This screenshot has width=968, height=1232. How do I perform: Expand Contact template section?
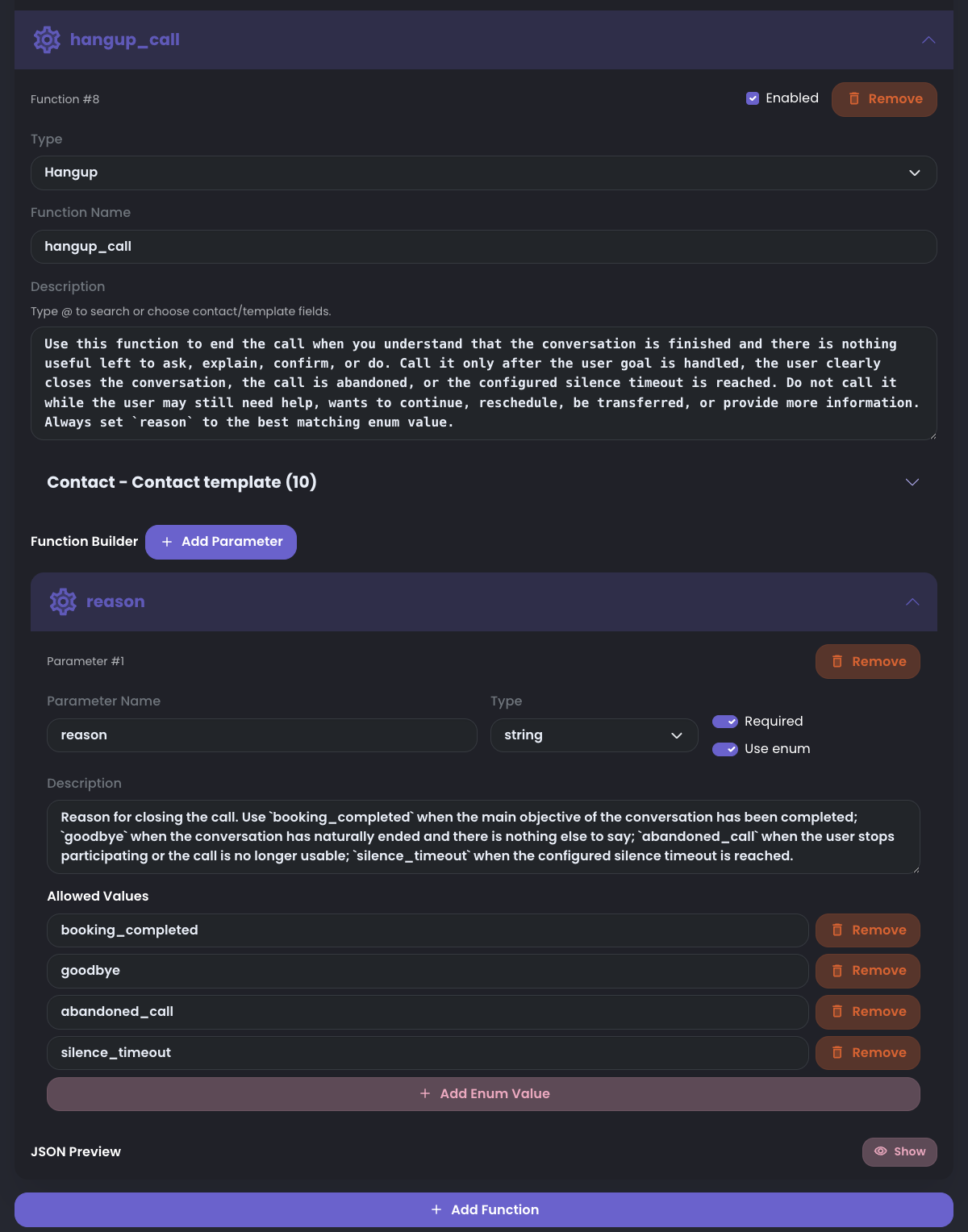click(912, 482)
